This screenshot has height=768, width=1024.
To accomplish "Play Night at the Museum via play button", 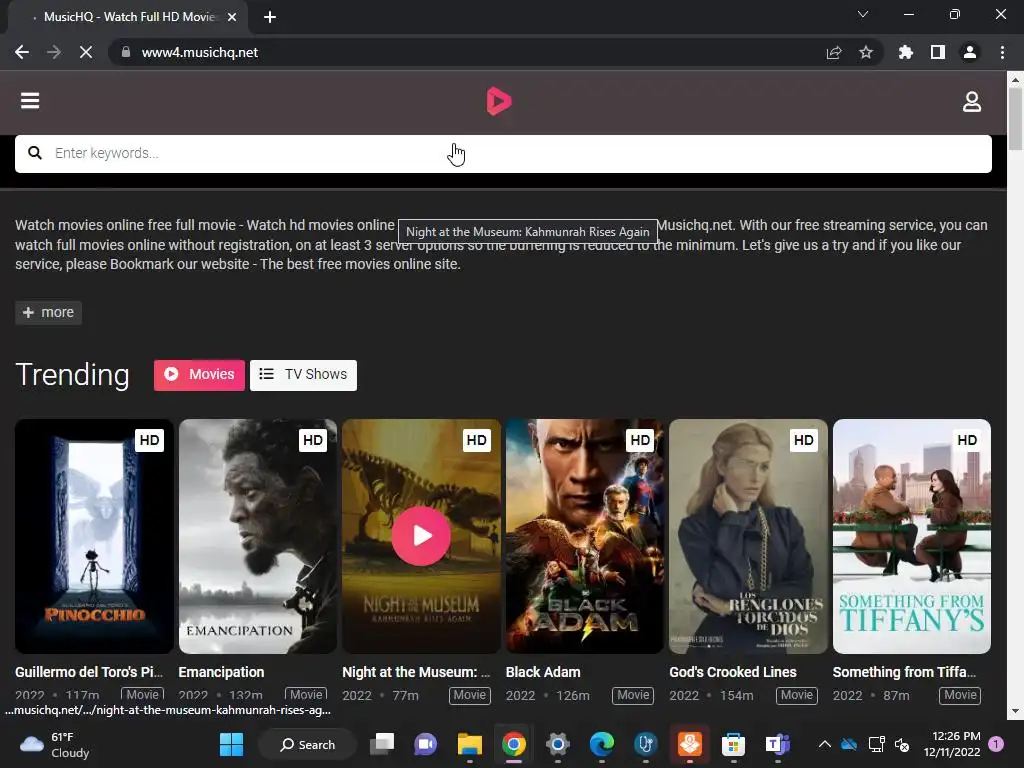I will point(421,536).
